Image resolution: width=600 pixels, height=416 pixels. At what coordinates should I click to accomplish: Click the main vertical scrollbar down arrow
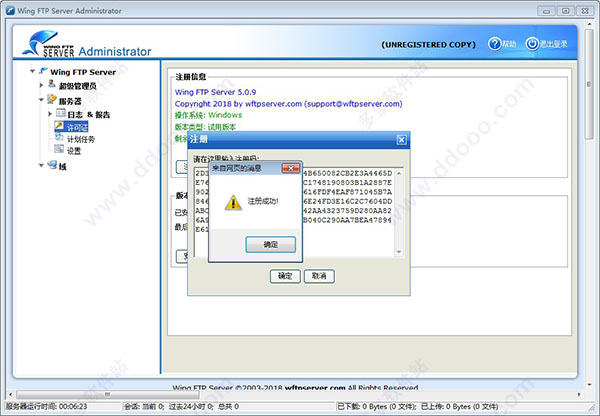coord(589,385)
